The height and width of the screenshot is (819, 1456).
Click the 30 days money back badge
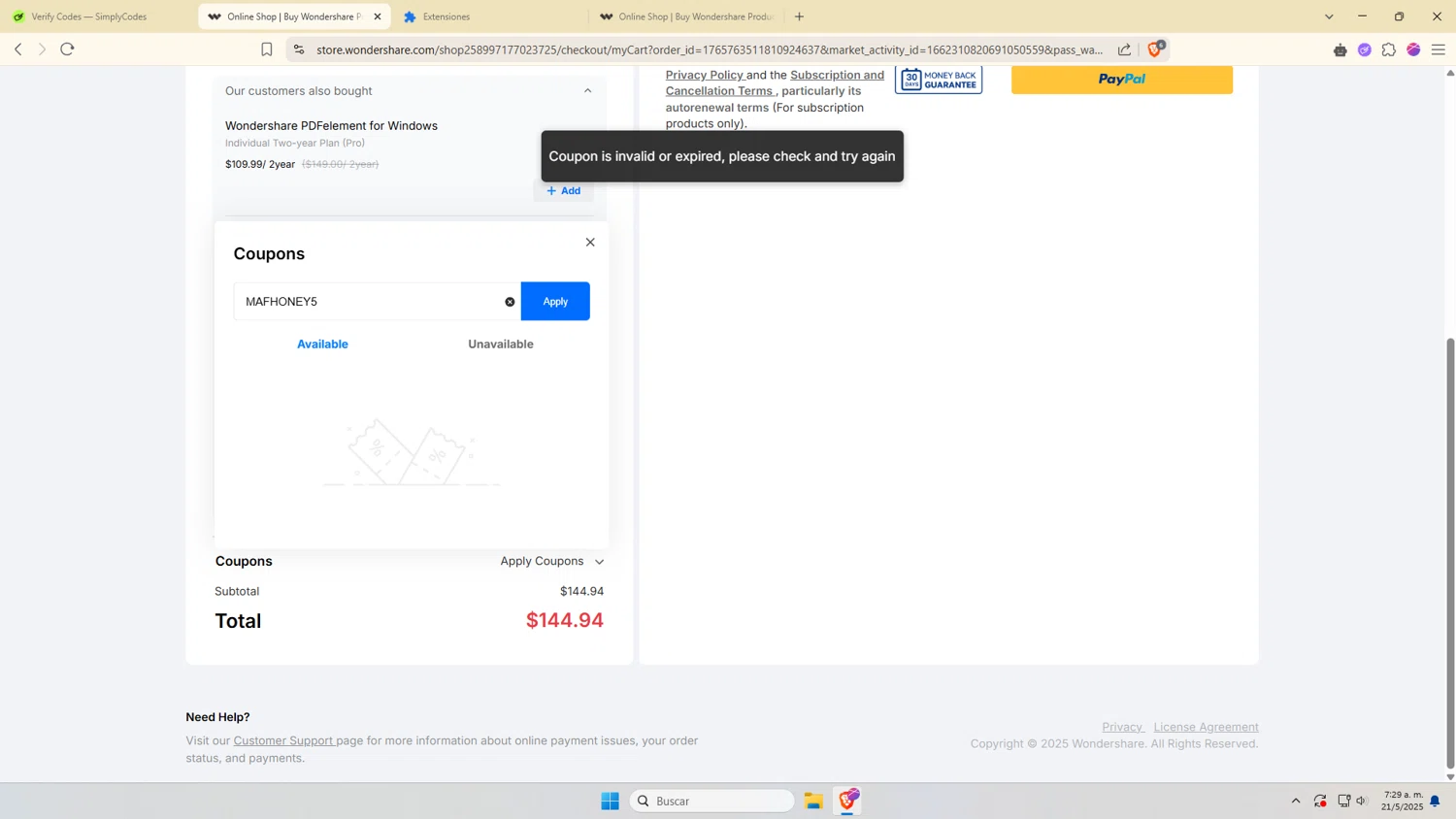pos(939,80)
